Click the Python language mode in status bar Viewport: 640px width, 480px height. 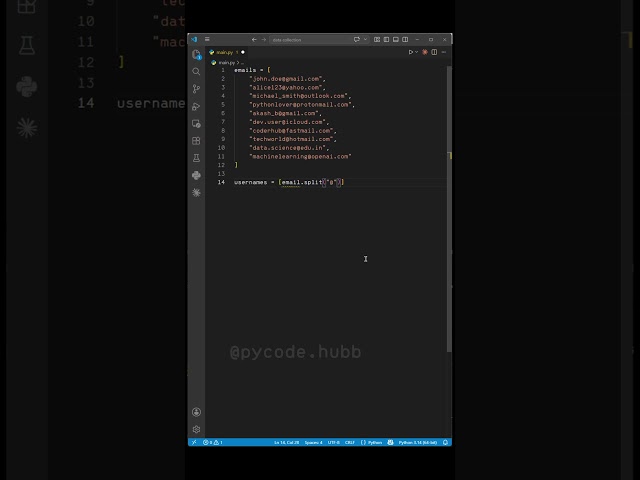pos(372,442)
